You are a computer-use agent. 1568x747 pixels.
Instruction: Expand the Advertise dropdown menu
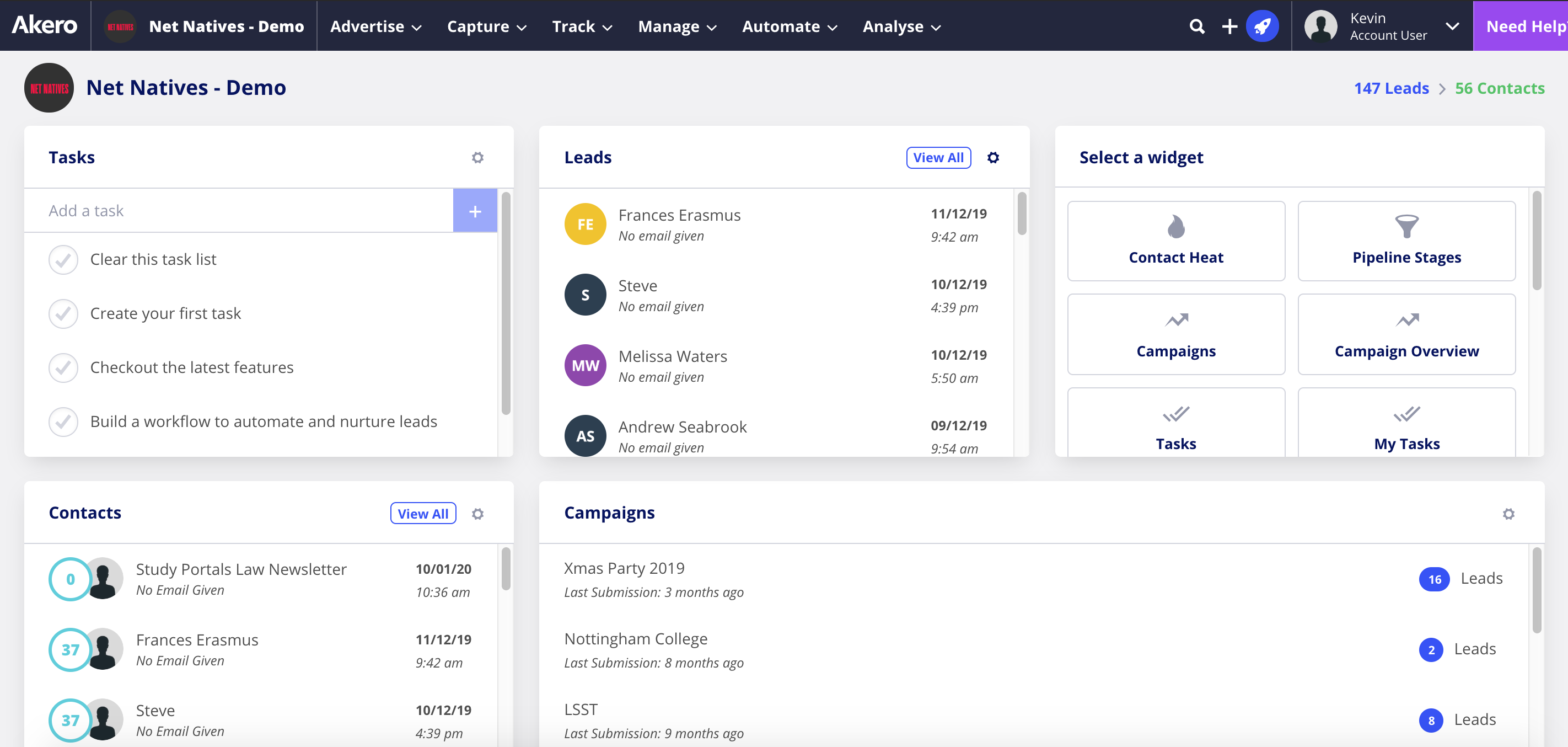click(375, 26)
